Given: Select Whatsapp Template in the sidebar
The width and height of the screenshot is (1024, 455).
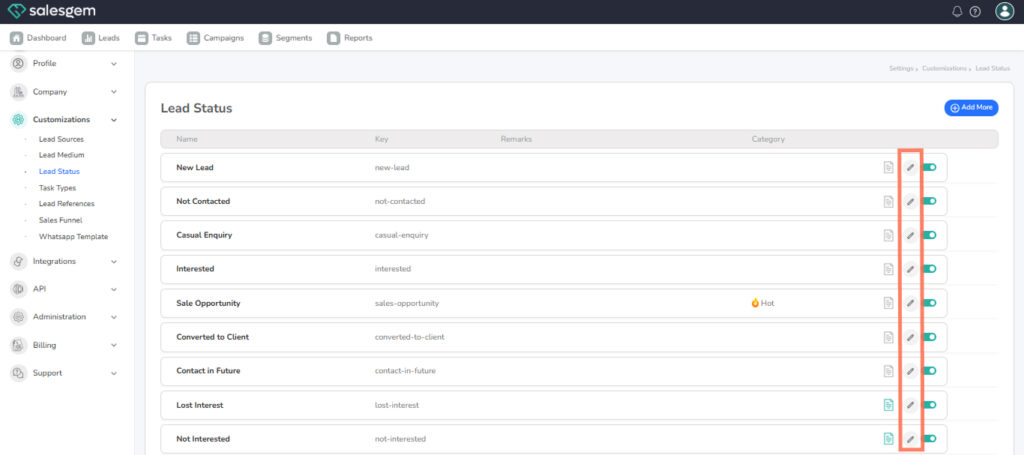Looking at the screenshot, I should (x=73, y=237).
